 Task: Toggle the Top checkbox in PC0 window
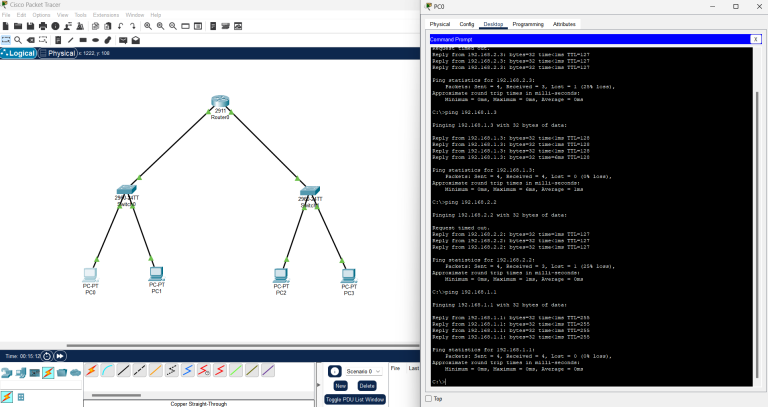pos(429,399)
